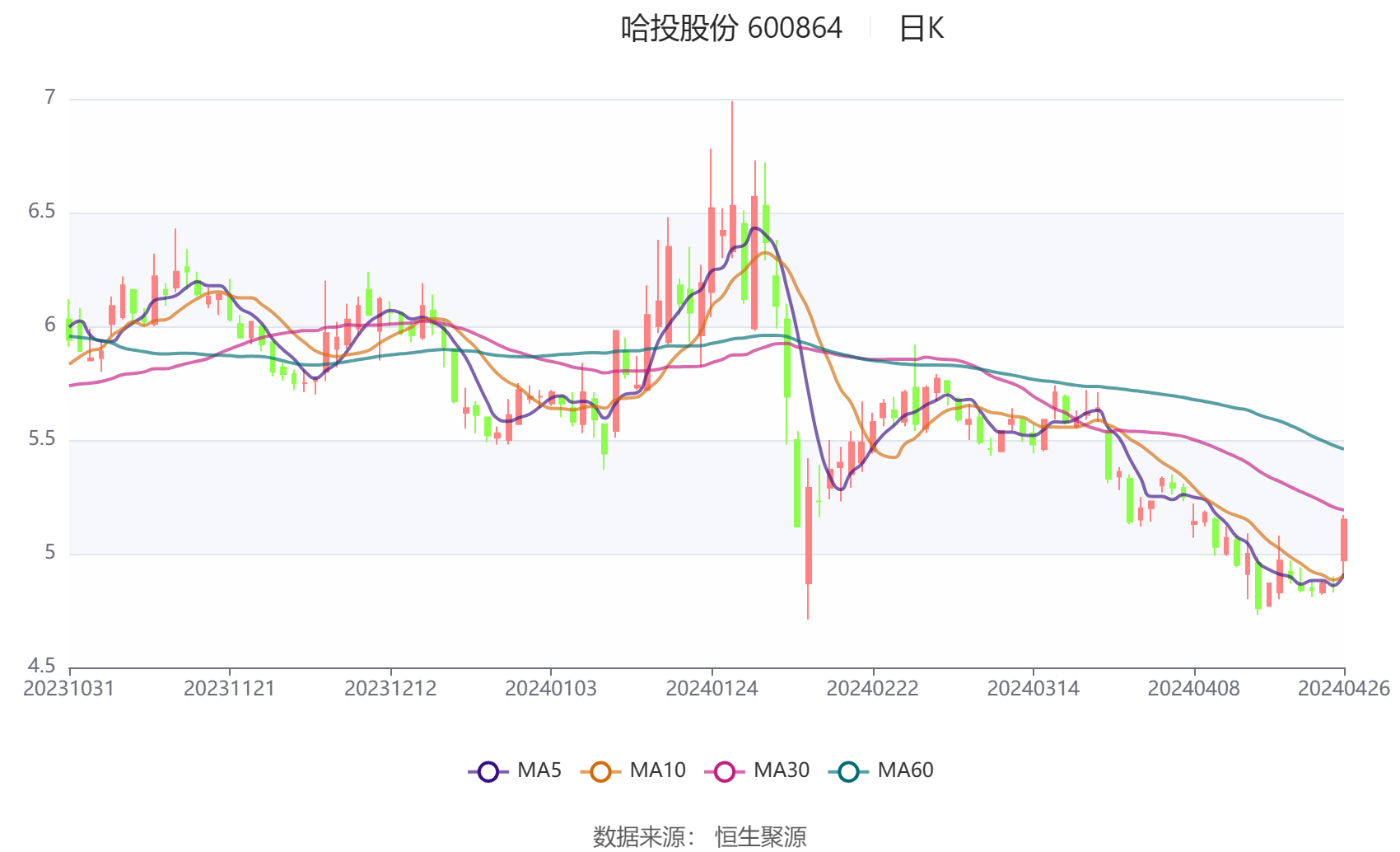Viewport: 1400px width, 852px height.
Task: Click the x-axis date label 20240124
Action: click(712, 689)
